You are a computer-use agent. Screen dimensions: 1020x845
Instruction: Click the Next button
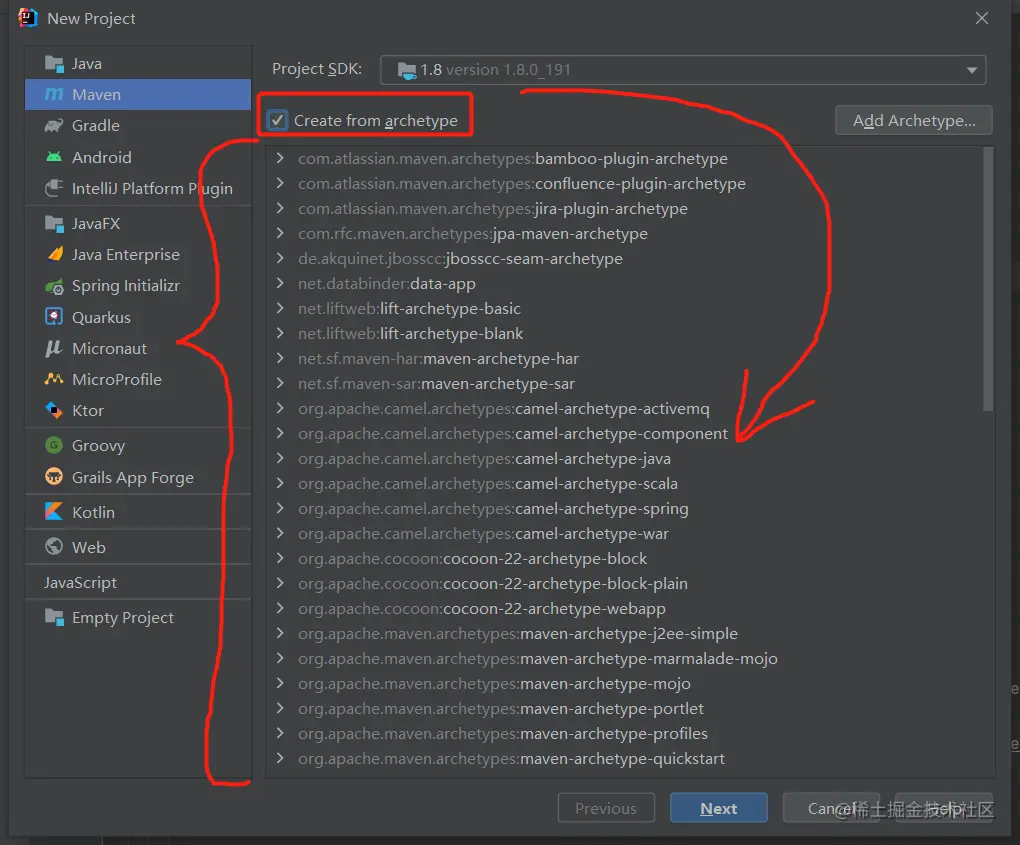(719, 808)
